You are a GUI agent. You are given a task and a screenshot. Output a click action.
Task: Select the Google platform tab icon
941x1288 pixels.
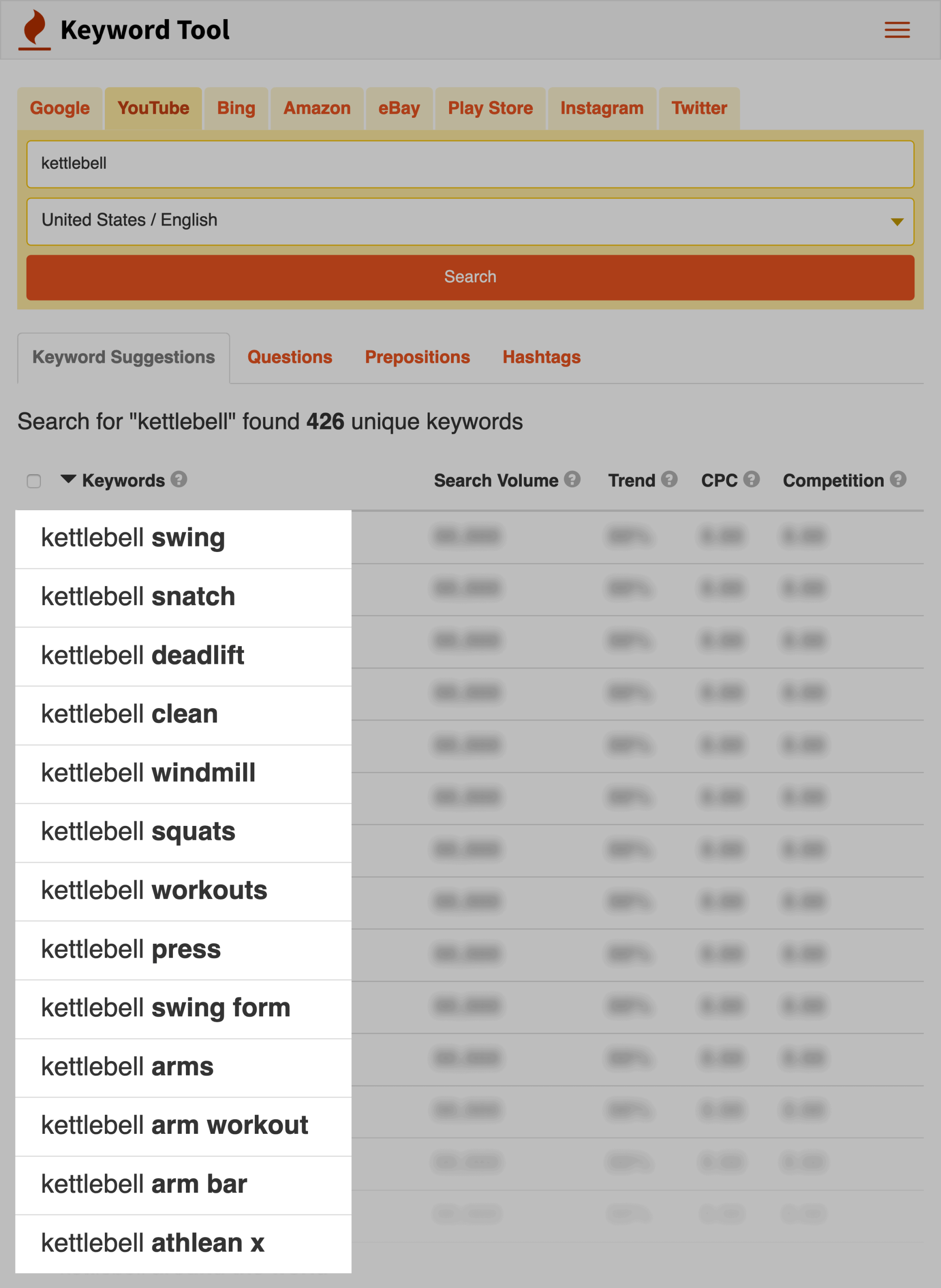(x=60, y=107)
